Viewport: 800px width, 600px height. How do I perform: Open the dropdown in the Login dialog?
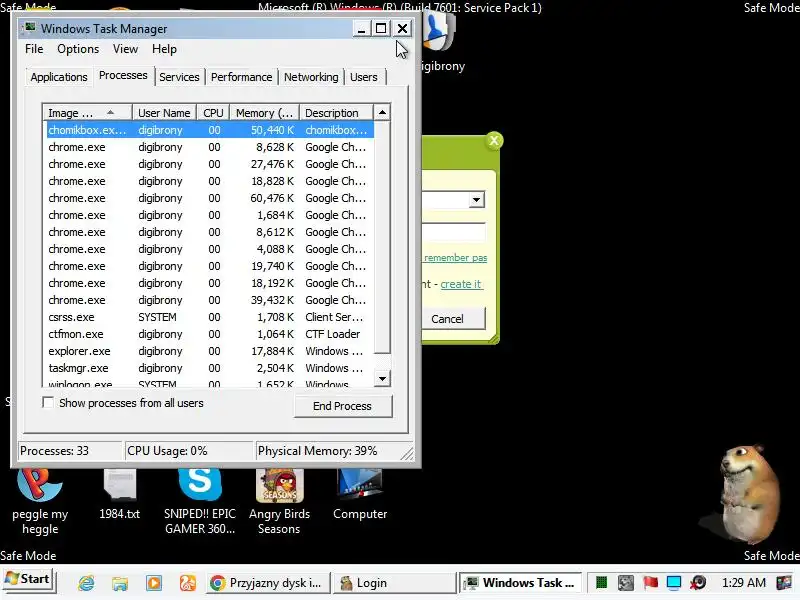477,199
